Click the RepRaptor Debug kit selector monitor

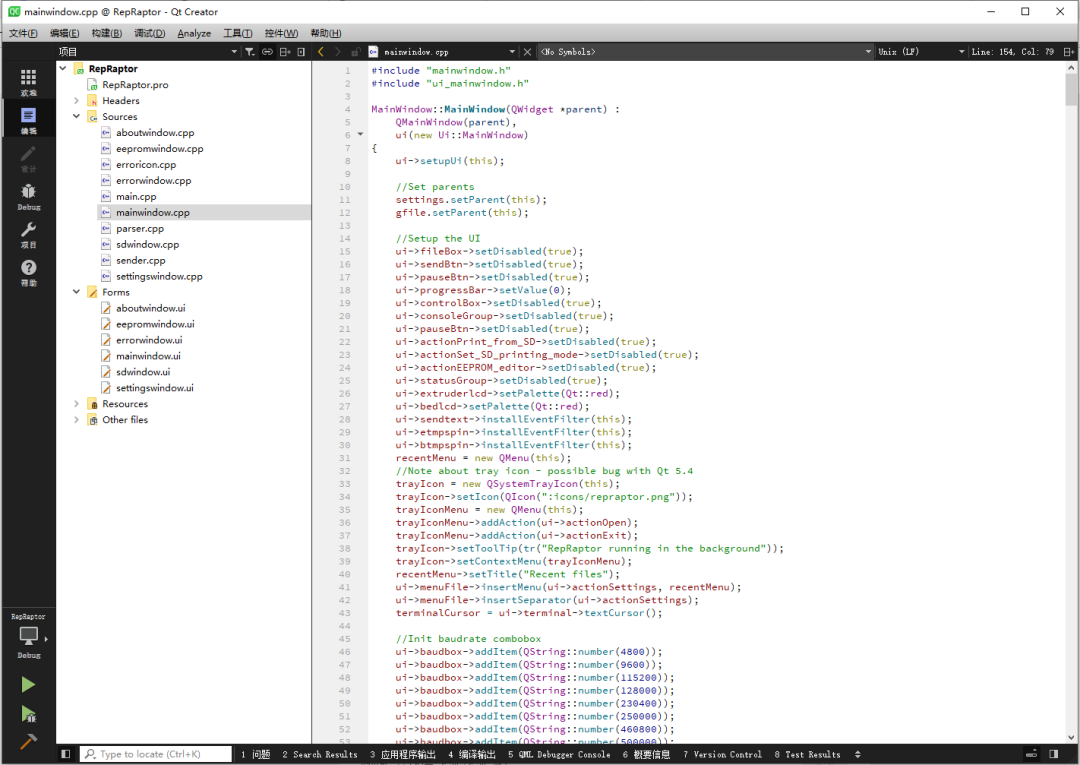(28, 636)
